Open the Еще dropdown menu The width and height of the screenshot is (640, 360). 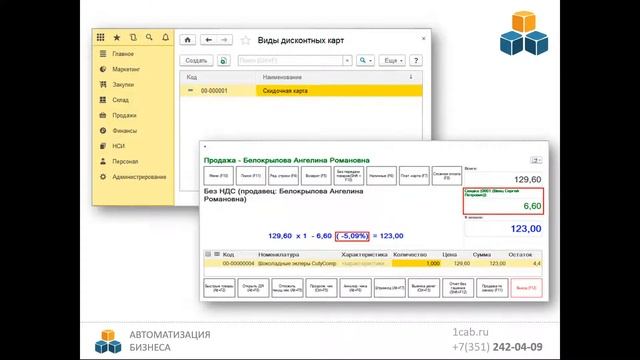tap(392, 60)
